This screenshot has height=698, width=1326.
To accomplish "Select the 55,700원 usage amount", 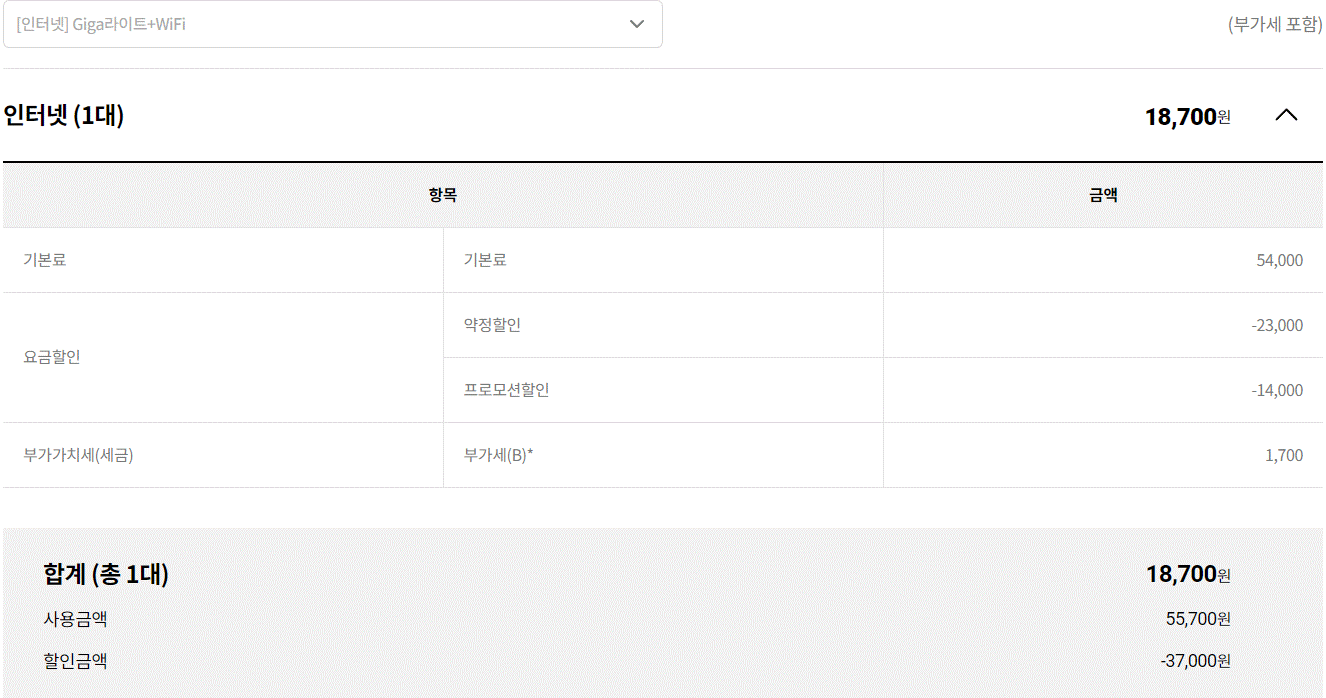I will click(1197, 619).
